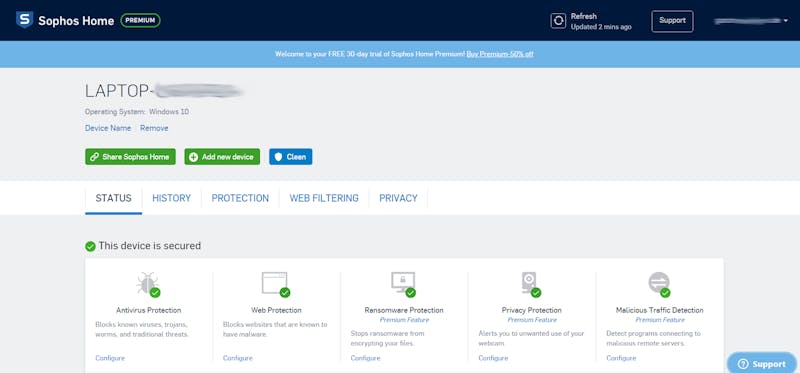The width and height of the screenshot is (800, 373).
Task: Click the Privacy Protection webcam icon
Action: [531, 284]
